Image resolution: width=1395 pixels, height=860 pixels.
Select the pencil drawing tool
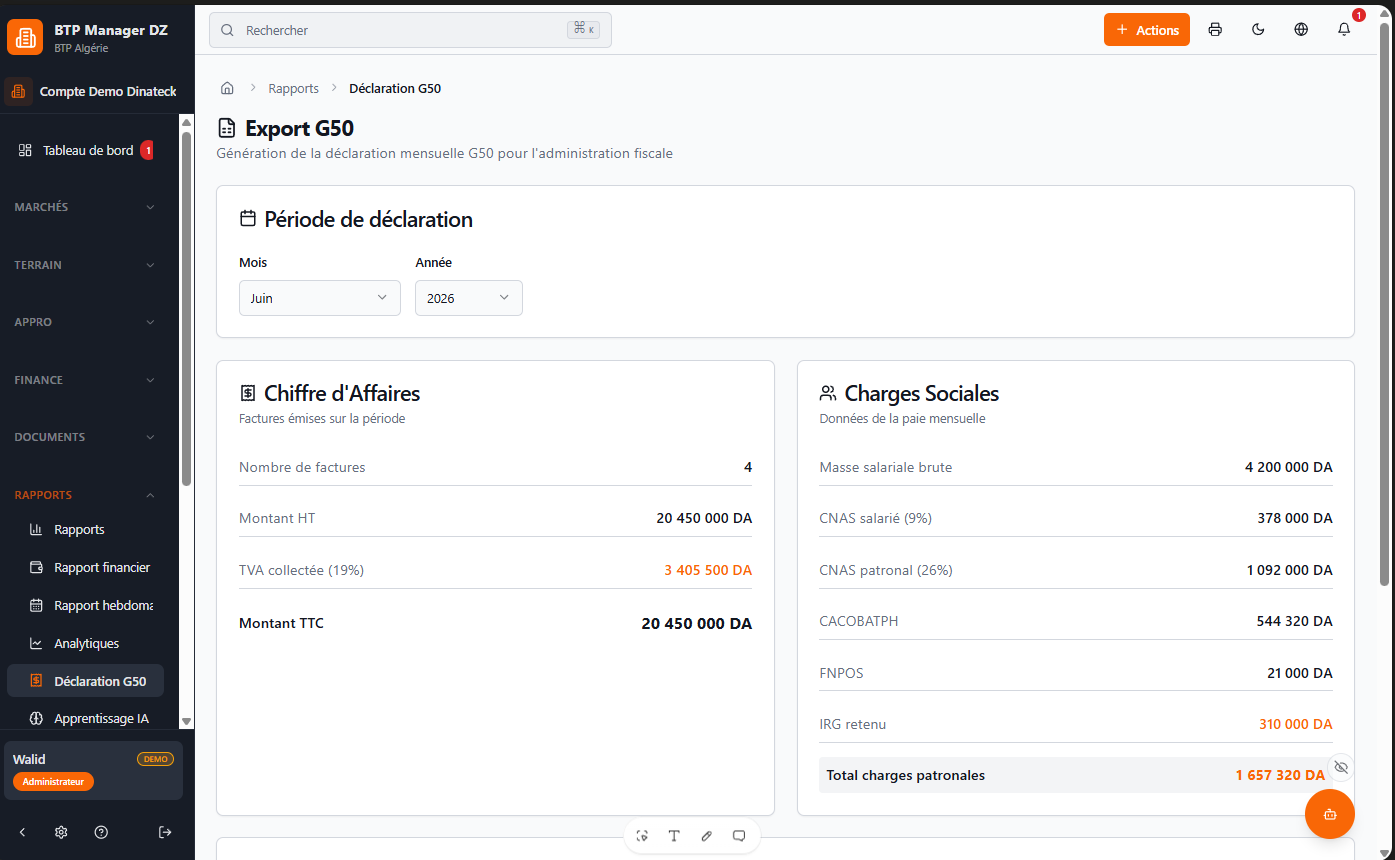tap(707, 836)
